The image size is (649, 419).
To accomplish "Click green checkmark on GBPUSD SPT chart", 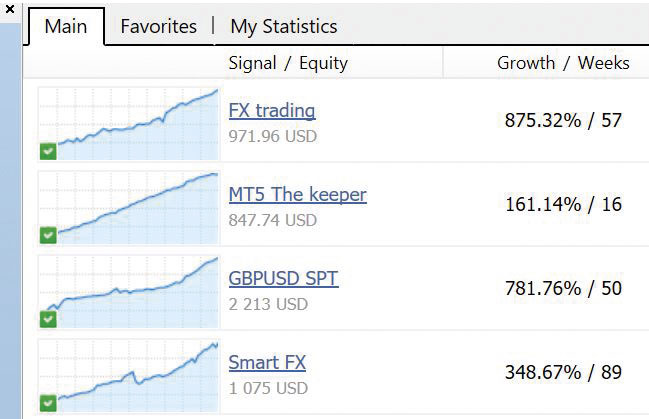I will pyautogui.click(x=48, y=319).
